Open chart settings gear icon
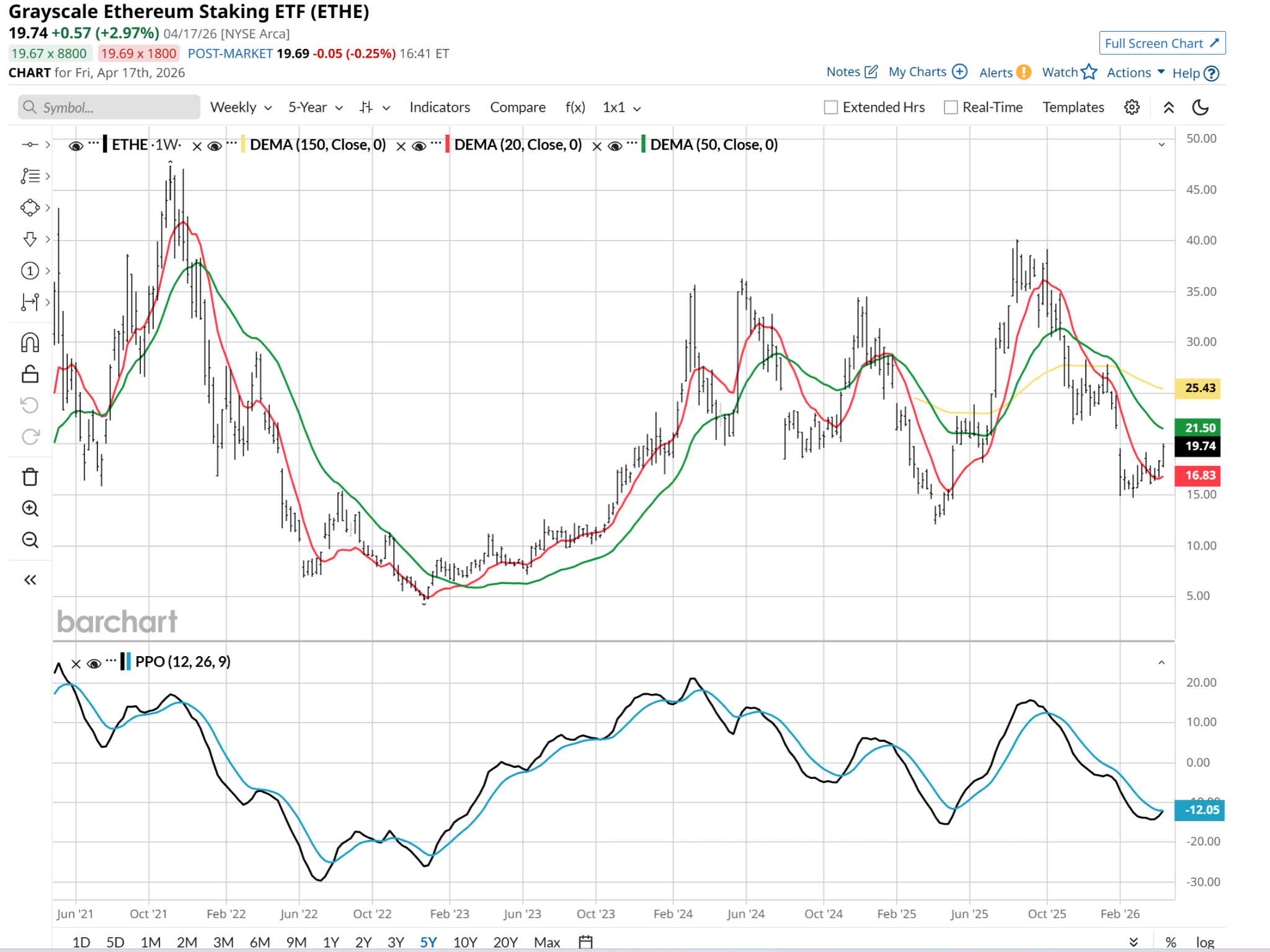1270x952 pixels. [1132, 107]
